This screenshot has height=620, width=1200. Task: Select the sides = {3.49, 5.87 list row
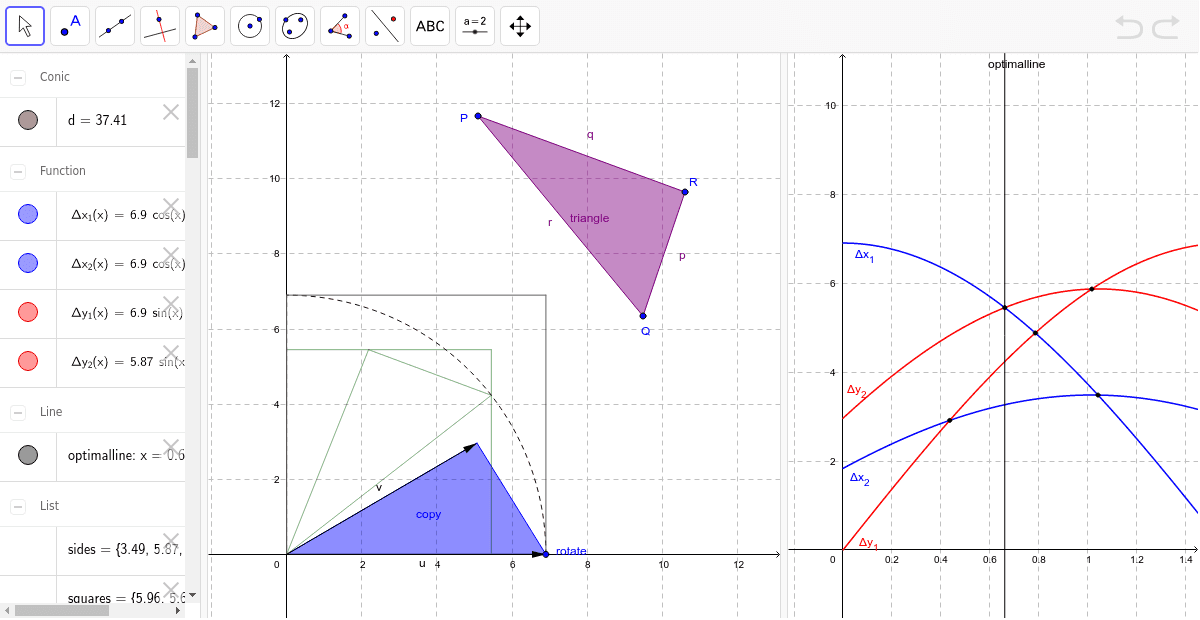126,549
